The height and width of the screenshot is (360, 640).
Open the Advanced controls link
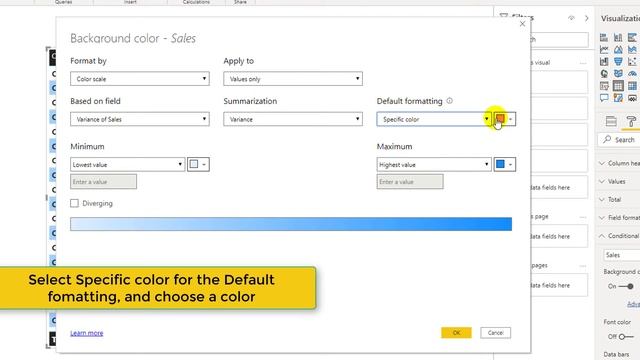tap(633, 304)
